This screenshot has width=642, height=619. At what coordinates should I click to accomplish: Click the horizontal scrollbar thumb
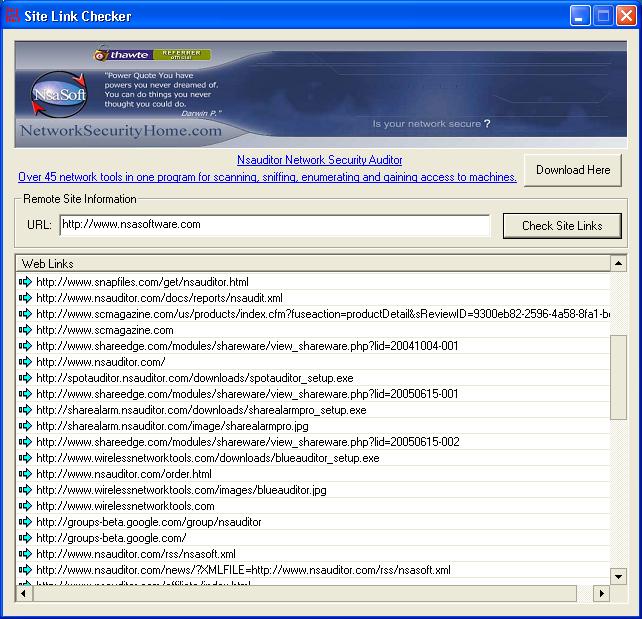(305, 593)
